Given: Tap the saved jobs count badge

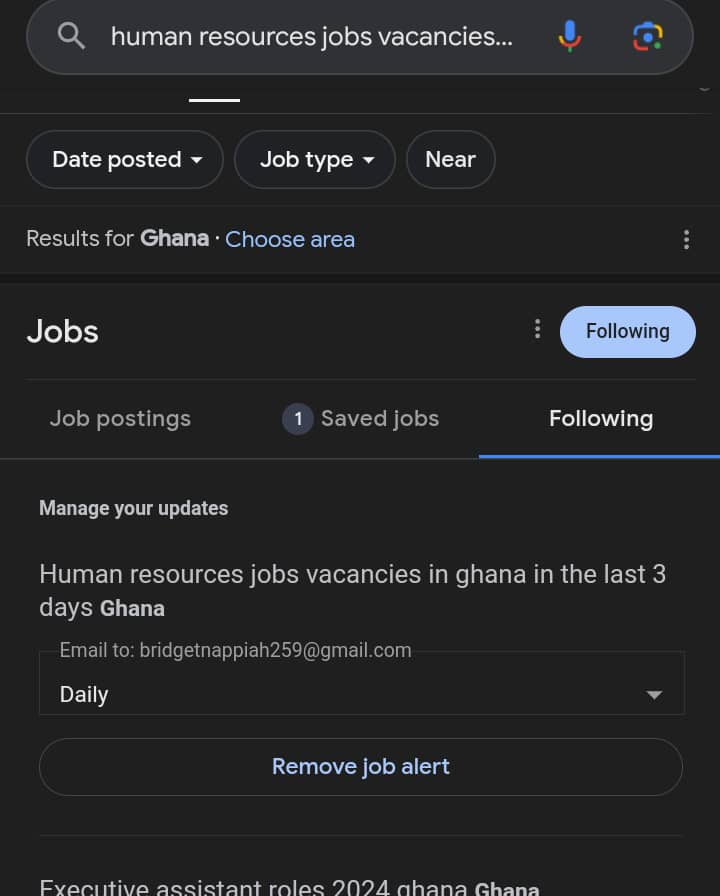Looking at the screenshot, I should click(298, 419).
